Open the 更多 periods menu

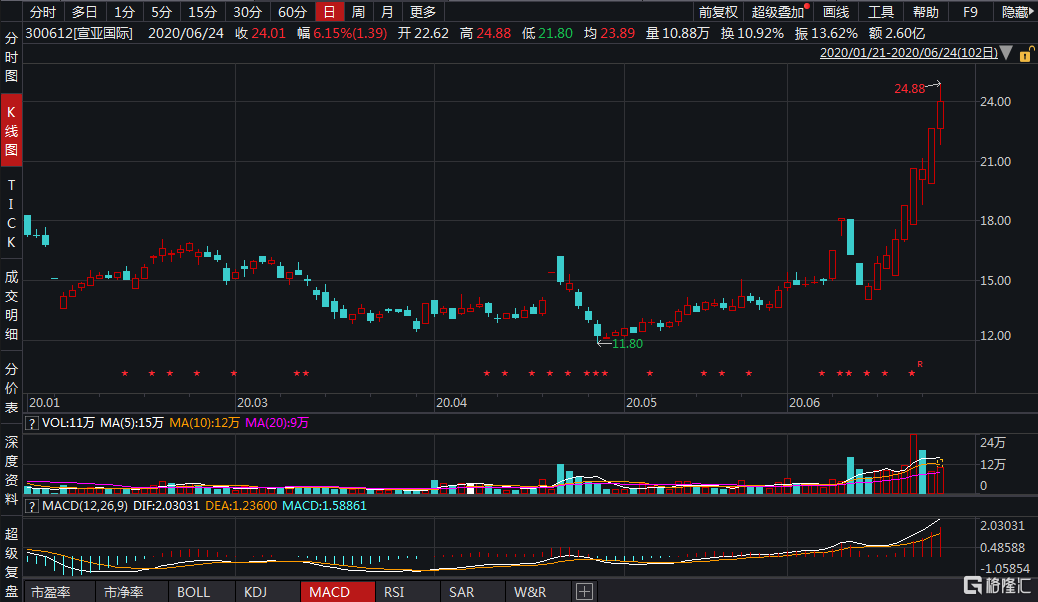click(423, 12)
